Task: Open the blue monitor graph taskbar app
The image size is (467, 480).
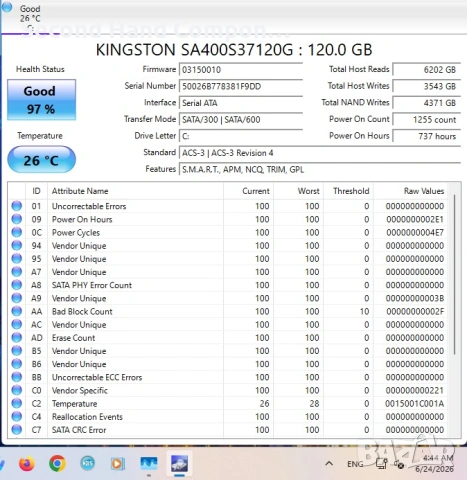Action: tap(149, 464)
